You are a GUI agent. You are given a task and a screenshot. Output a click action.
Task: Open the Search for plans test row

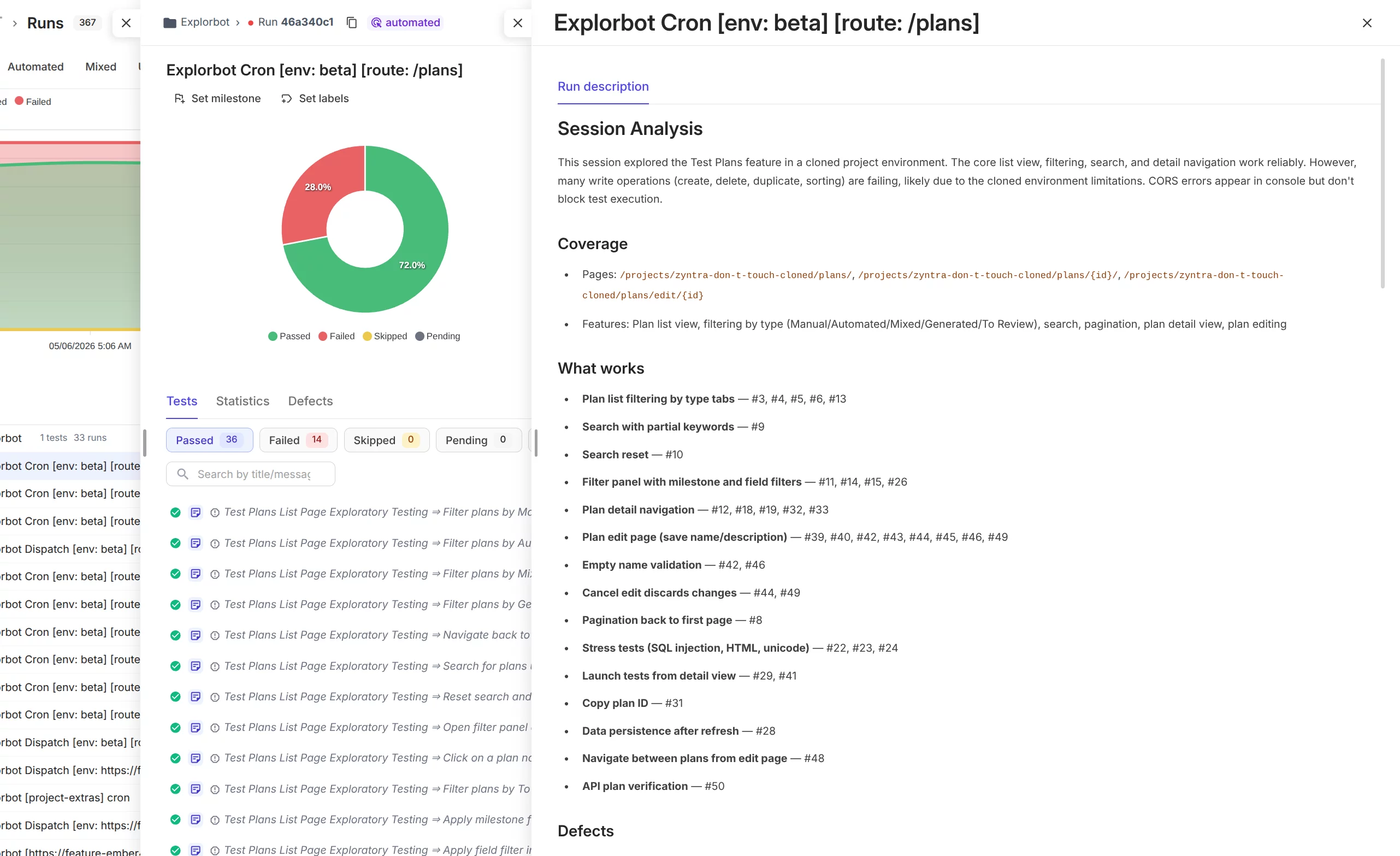(x=349, y=665)
